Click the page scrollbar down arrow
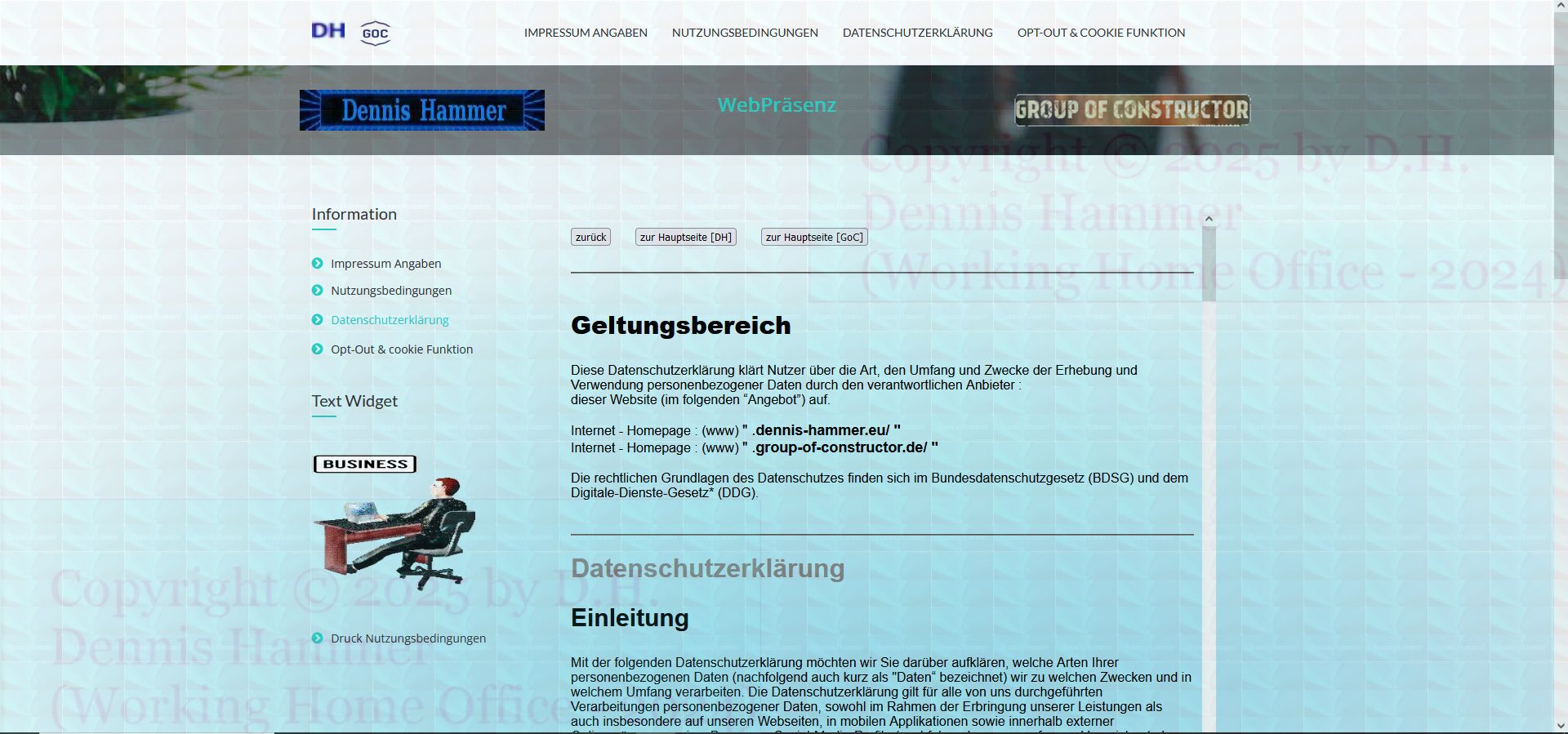The width and height of the screenshot is (1568, 734). (x=1561, y=725)
